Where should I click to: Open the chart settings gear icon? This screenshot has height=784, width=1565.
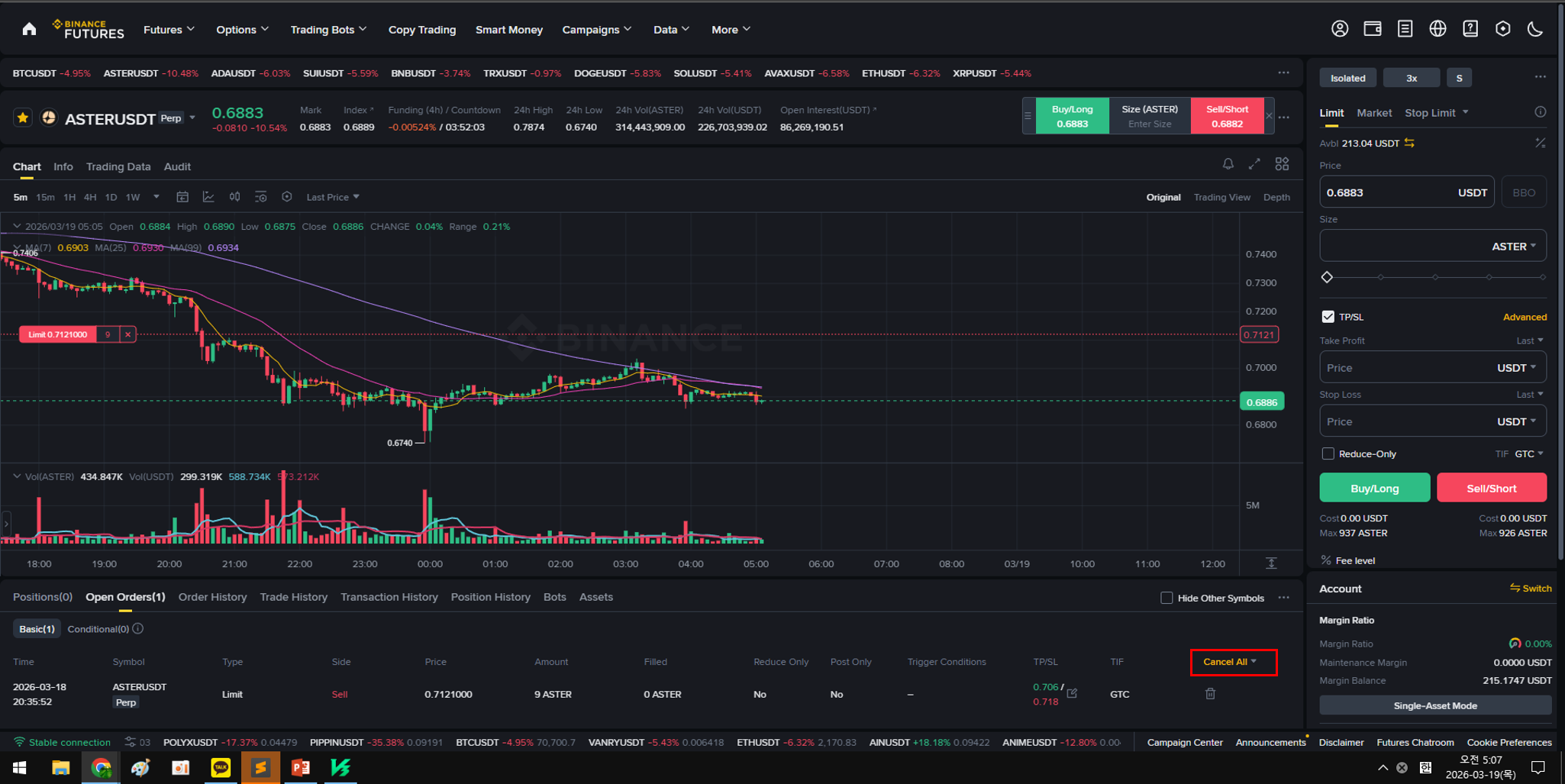287,197
